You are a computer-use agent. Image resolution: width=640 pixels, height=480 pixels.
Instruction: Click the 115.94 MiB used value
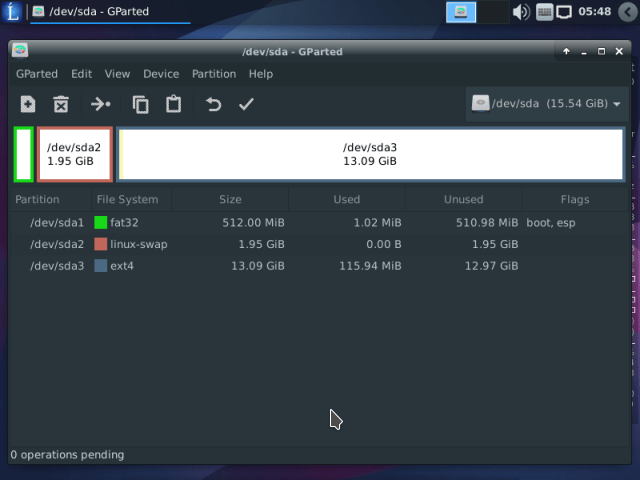tap(370, 266)
